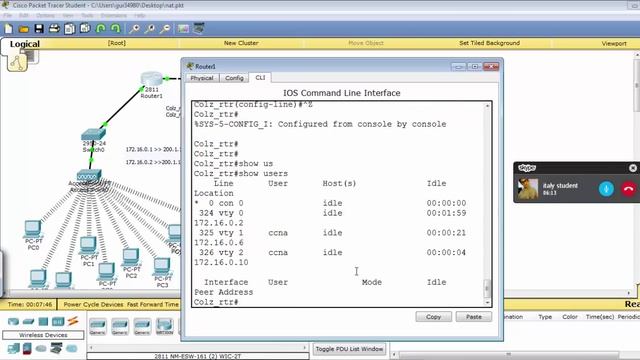640x360 pixels.
Task: Select the WAN Emulation cloud category
Action: tap(41, 349)
